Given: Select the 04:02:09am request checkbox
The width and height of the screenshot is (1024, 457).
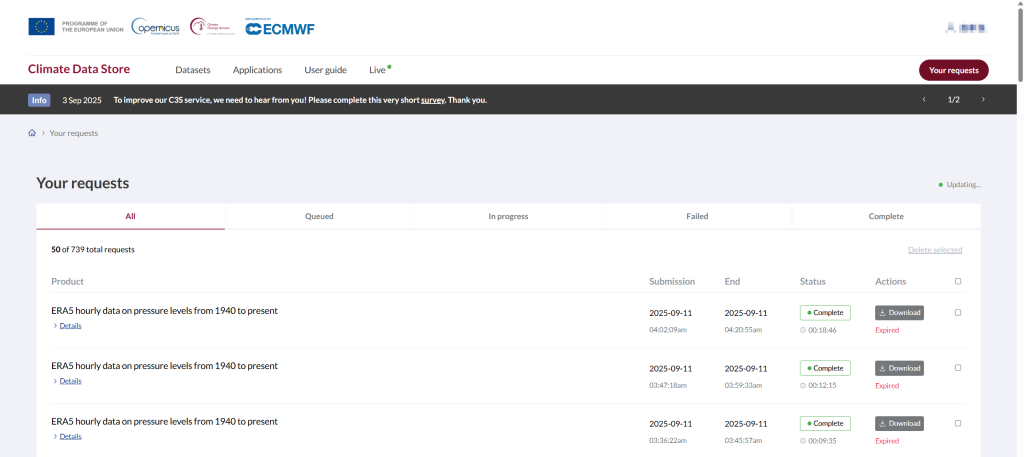Looking at the screenshot, I should tap(958, 313).
